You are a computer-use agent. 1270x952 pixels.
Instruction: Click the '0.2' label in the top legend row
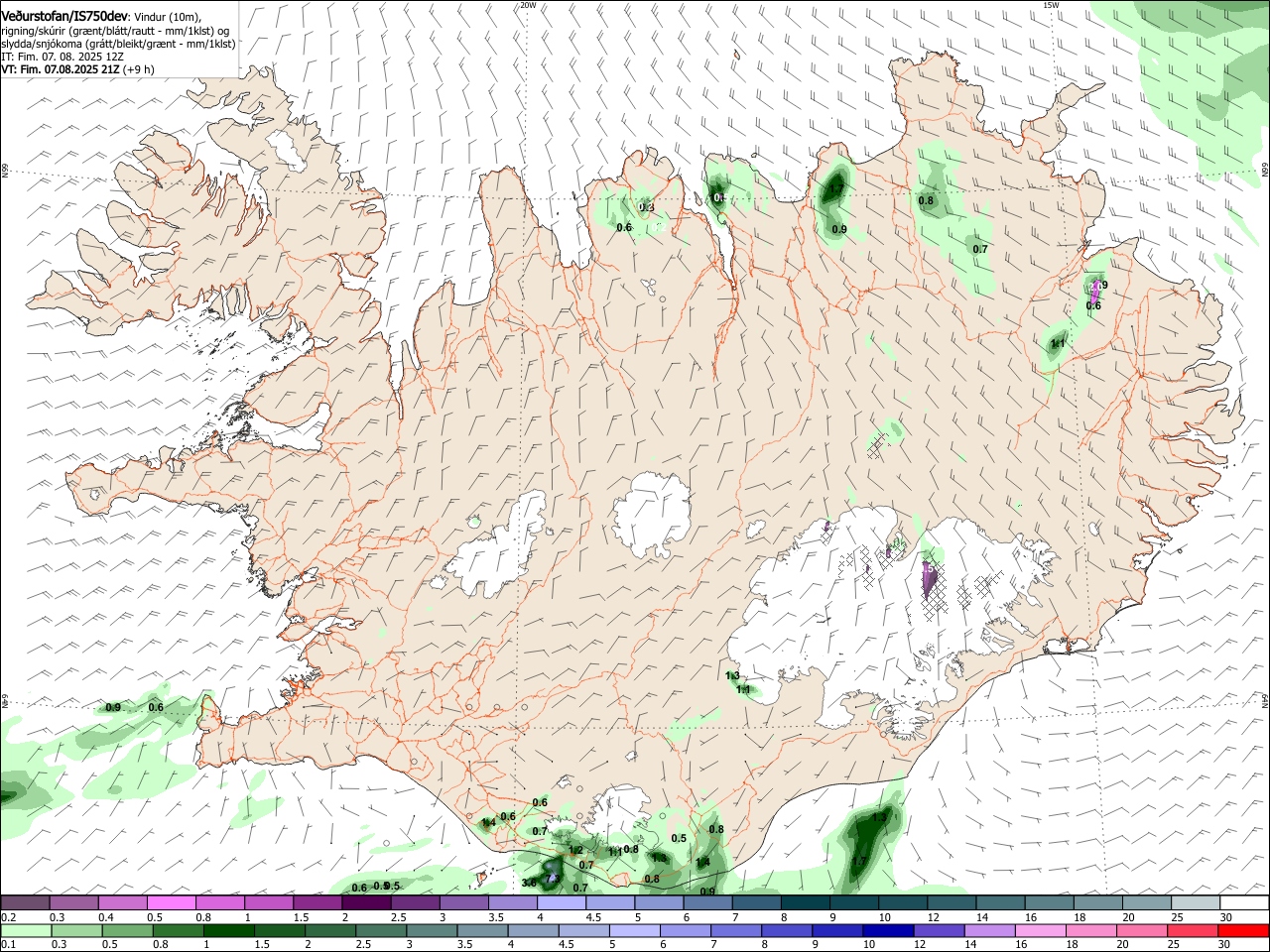[8, 917]
